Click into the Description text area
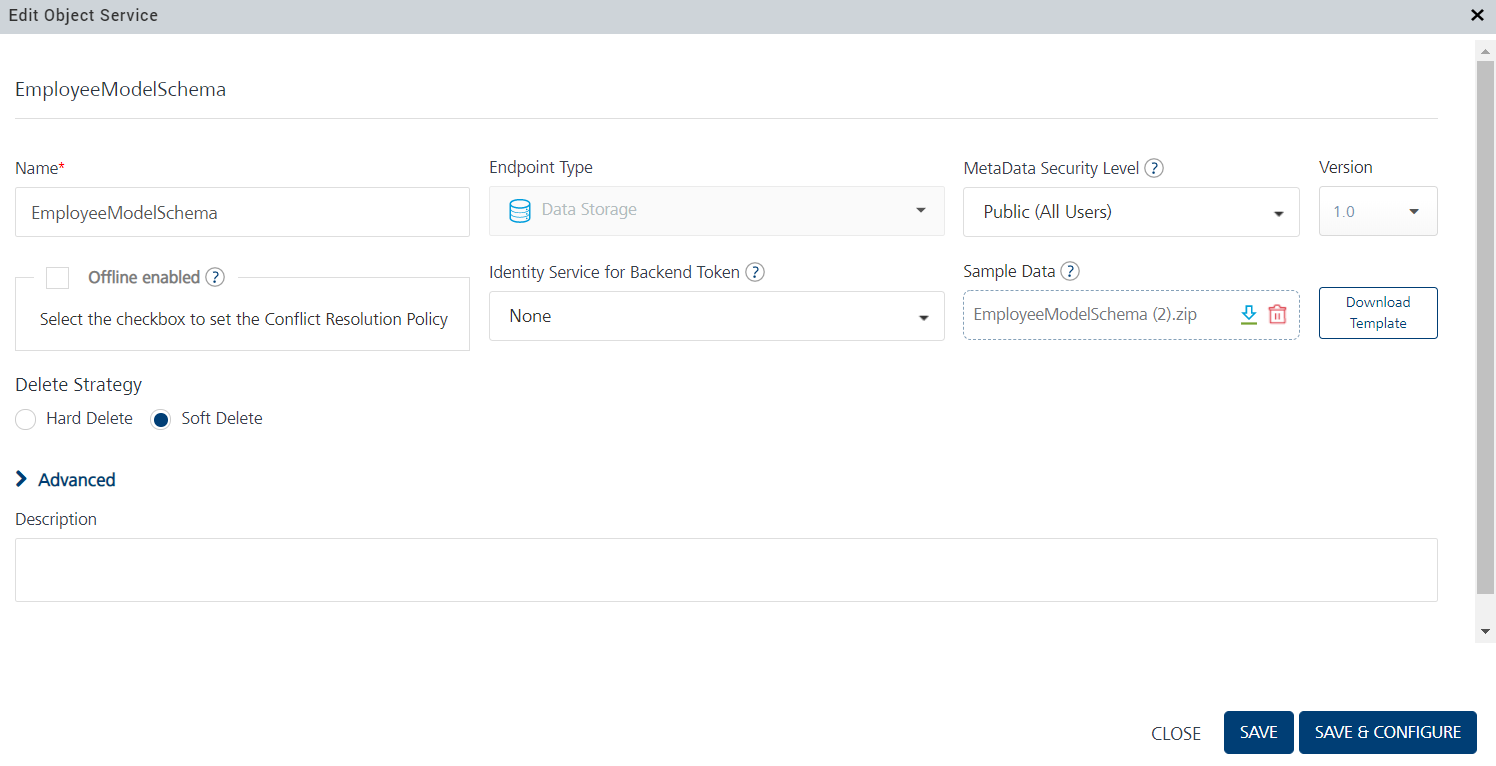The height and width of the screenshot is (766, 1496). point(726,570)
